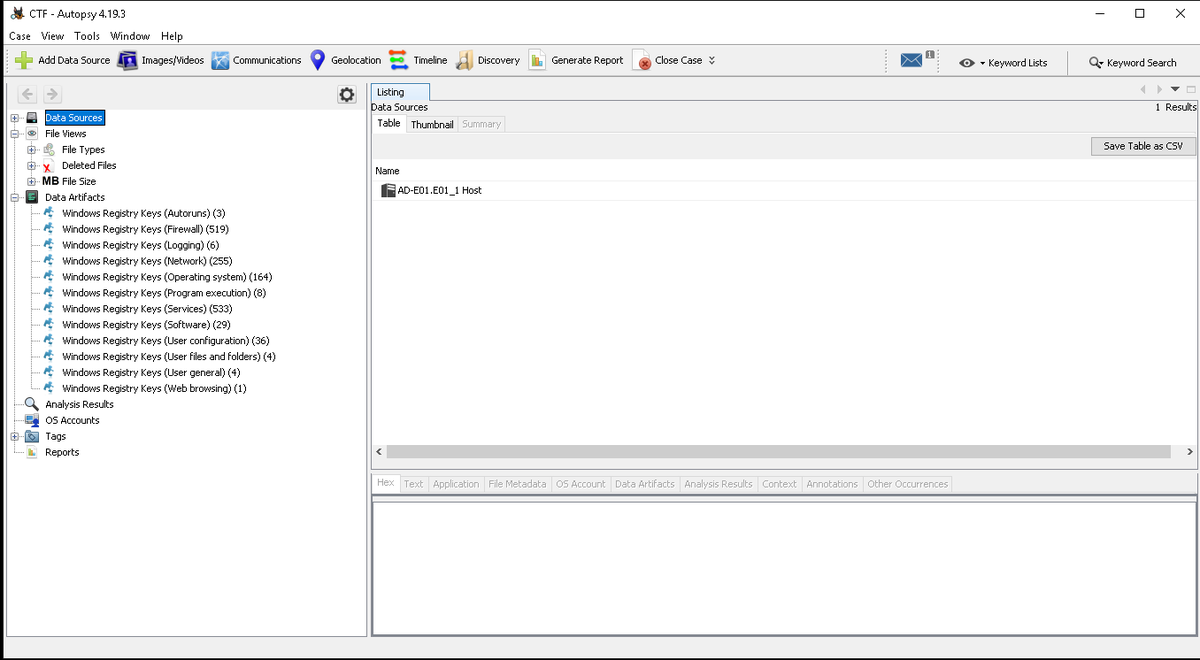Switch to the File Metadata tab
Screen dimensions: 1200x660
click(x=517, y=484)
